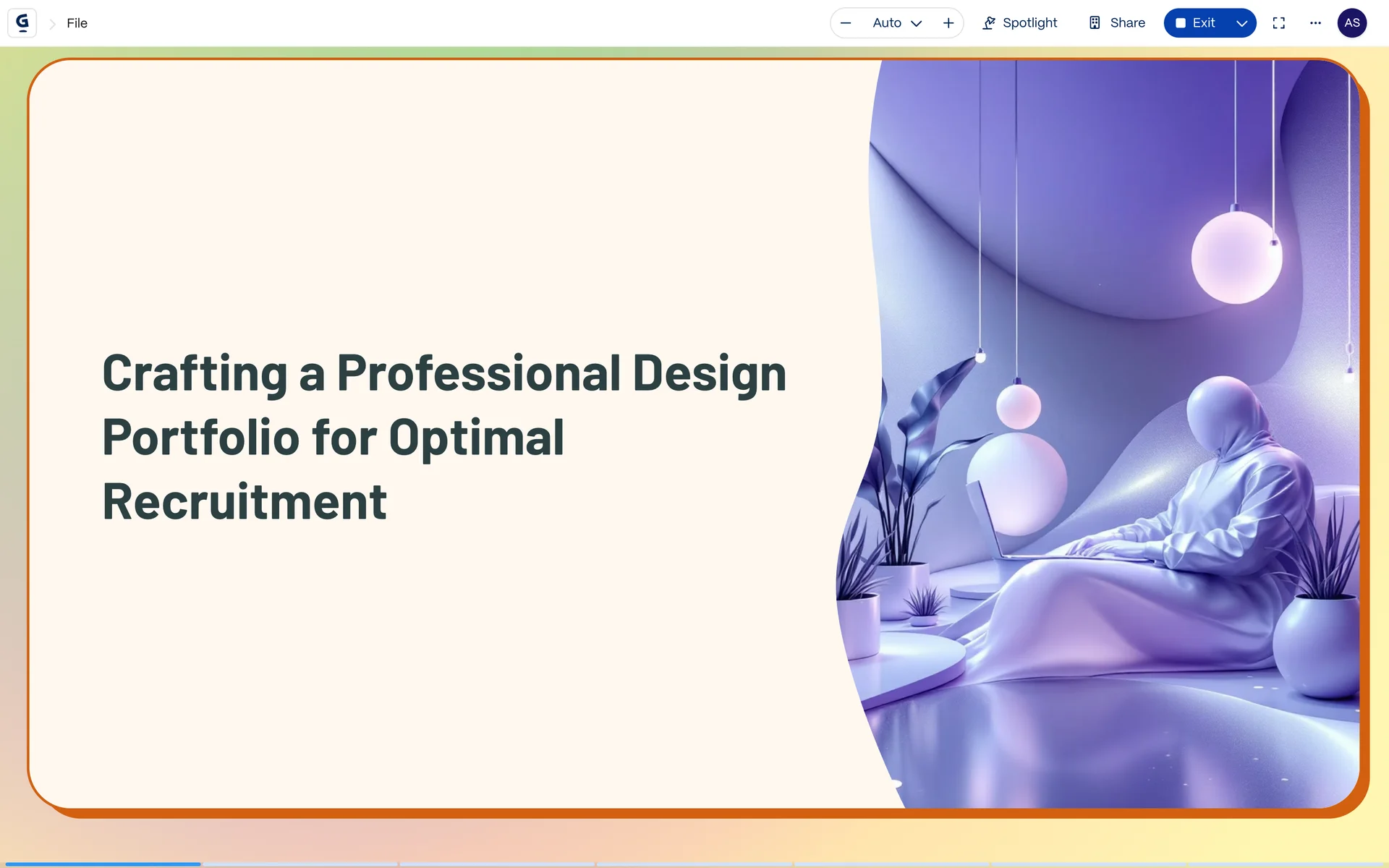The width and height of the screenshot is (1389, 868).
Task: Select the third progress bar segment
Action: pyautogui.click(x=498, y=864)
